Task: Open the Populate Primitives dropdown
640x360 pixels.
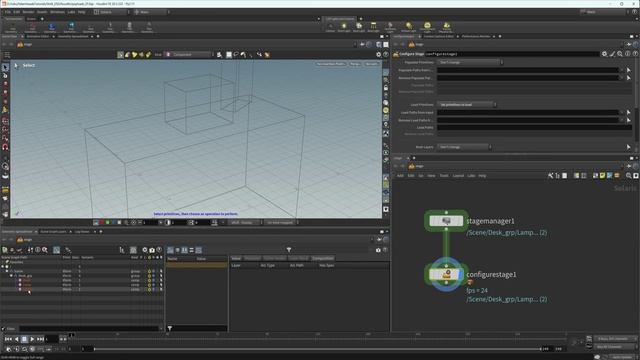Action: pos(470,62)
